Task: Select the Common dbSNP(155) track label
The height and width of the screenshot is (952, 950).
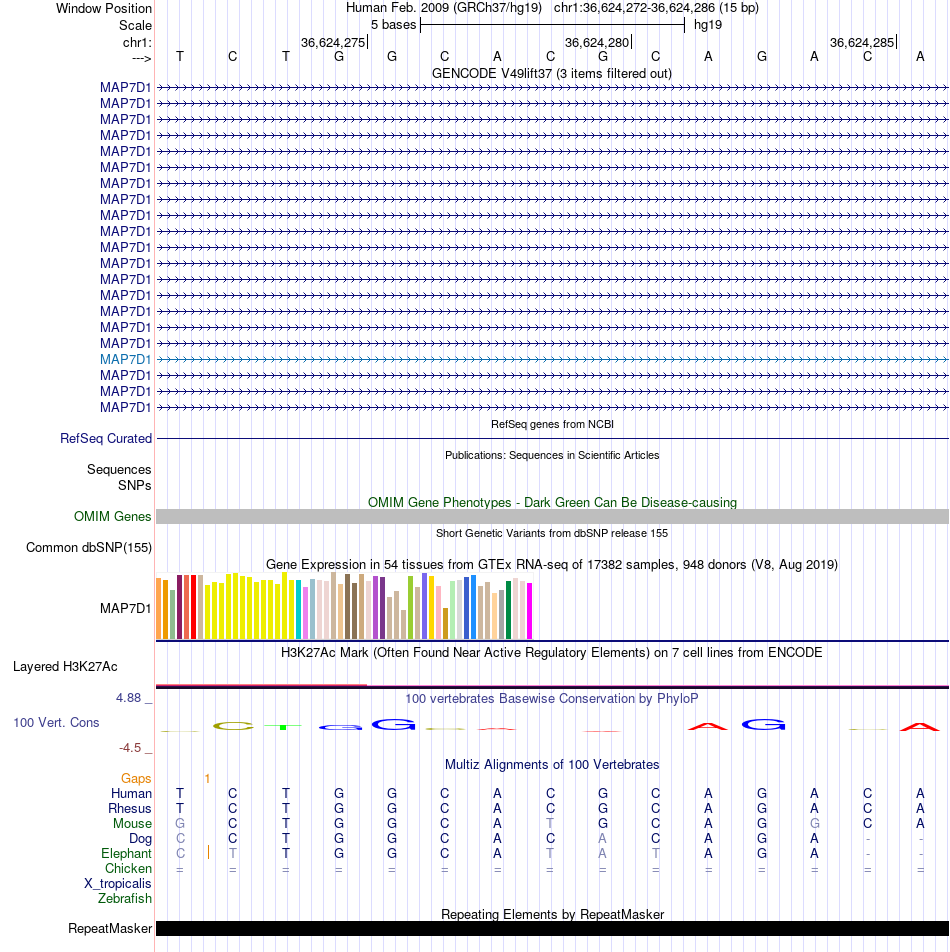Action: pos(89,548)
